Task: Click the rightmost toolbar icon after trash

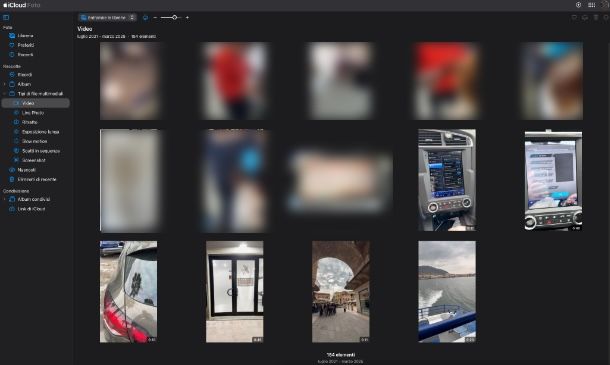Action: pos(606,18)
